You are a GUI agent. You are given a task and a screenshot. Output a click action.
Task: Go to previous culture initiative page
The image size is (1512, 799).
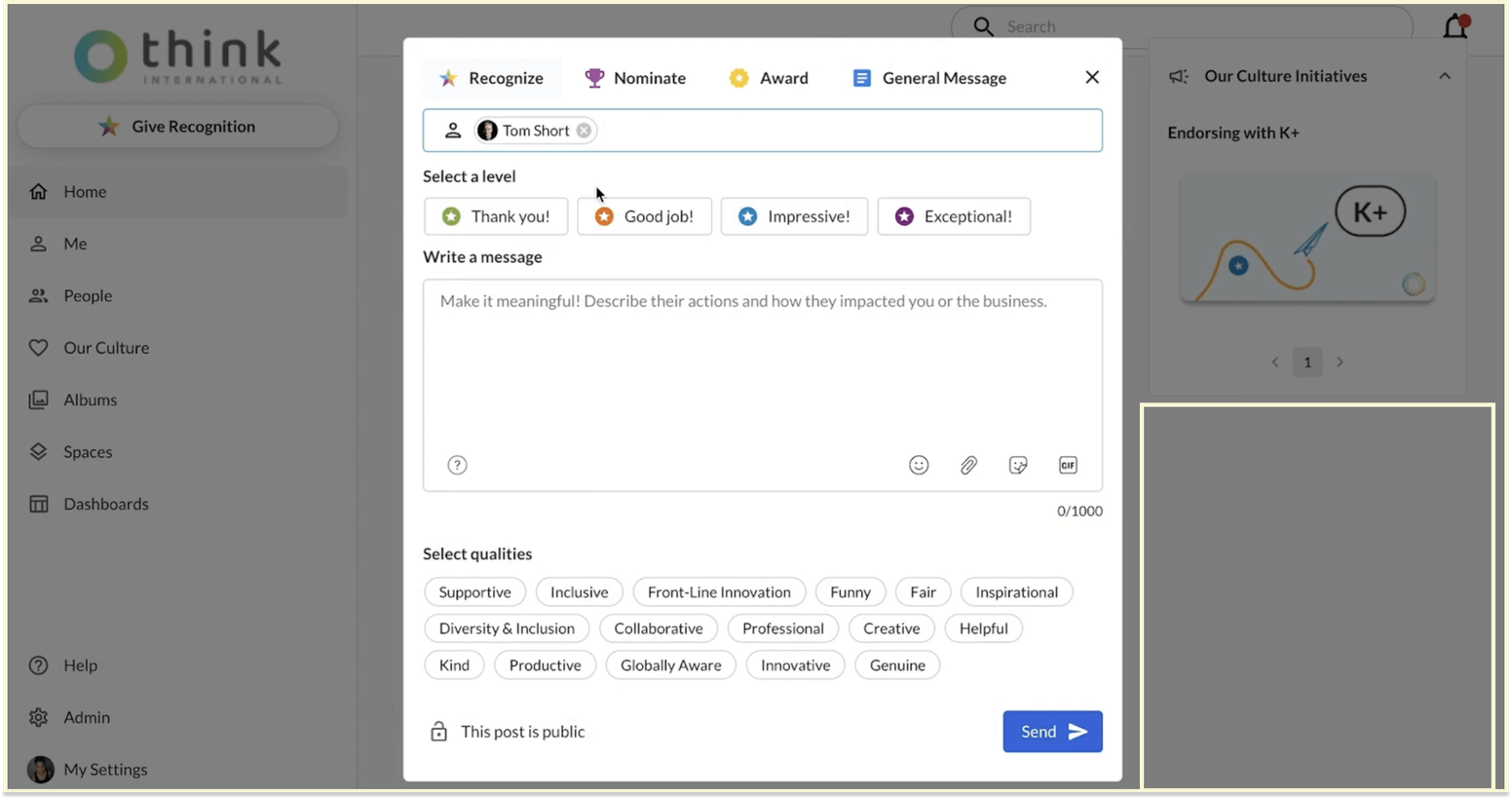[x=1275, y=361]
